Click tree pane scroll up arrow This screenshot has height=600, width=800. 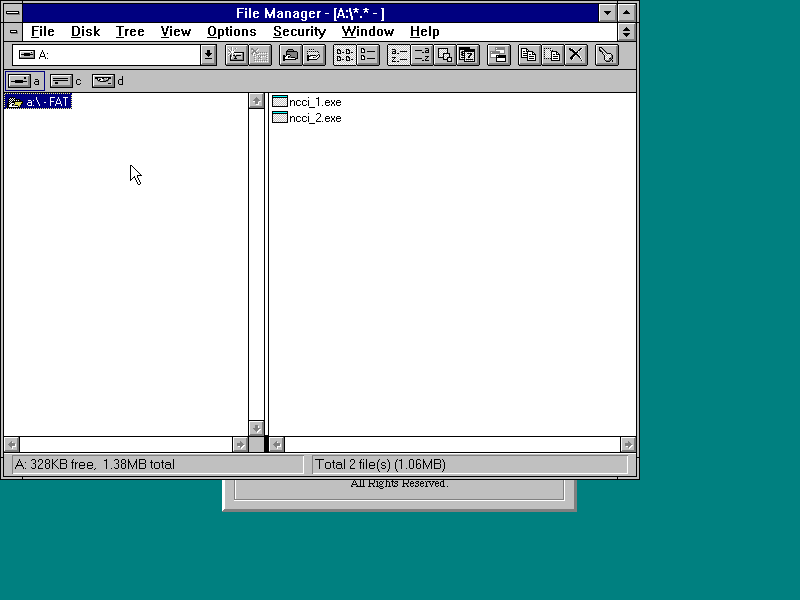pyautogui.click(x=256, y=101)
